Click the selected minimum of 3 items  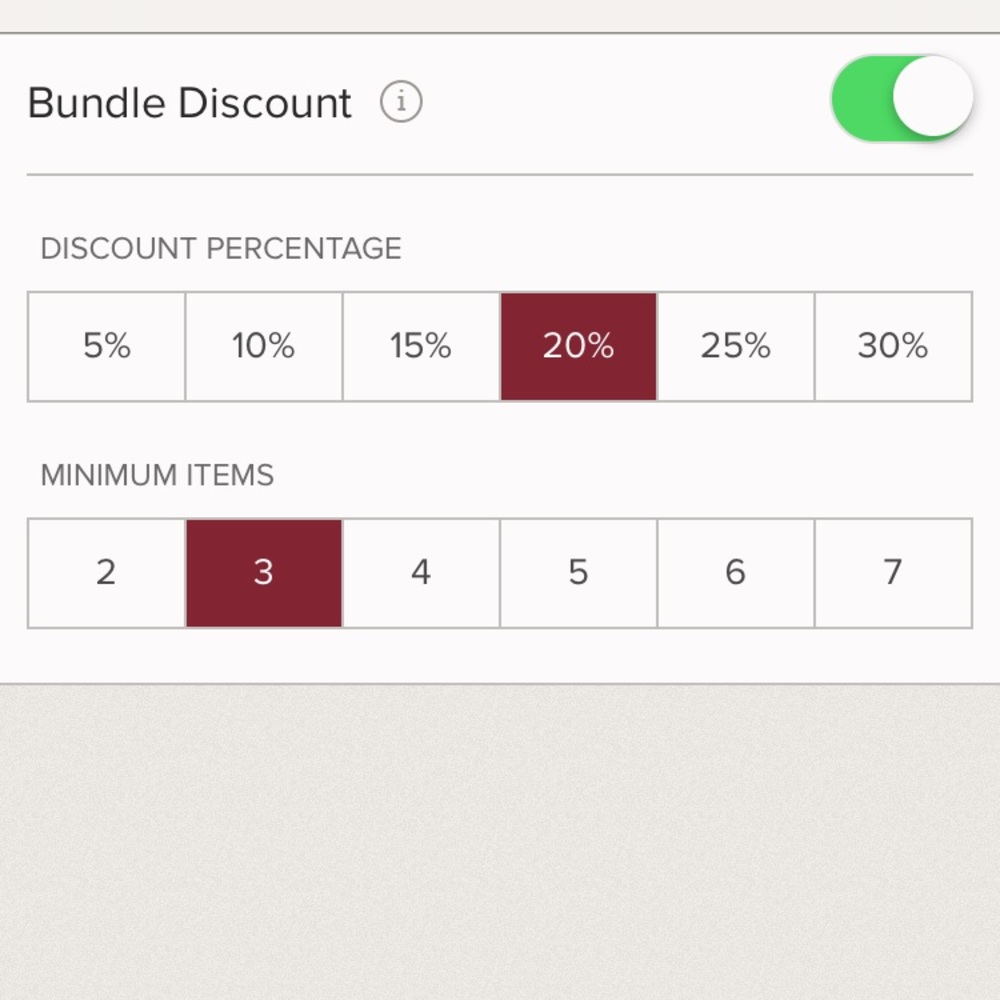pos(263,572)
